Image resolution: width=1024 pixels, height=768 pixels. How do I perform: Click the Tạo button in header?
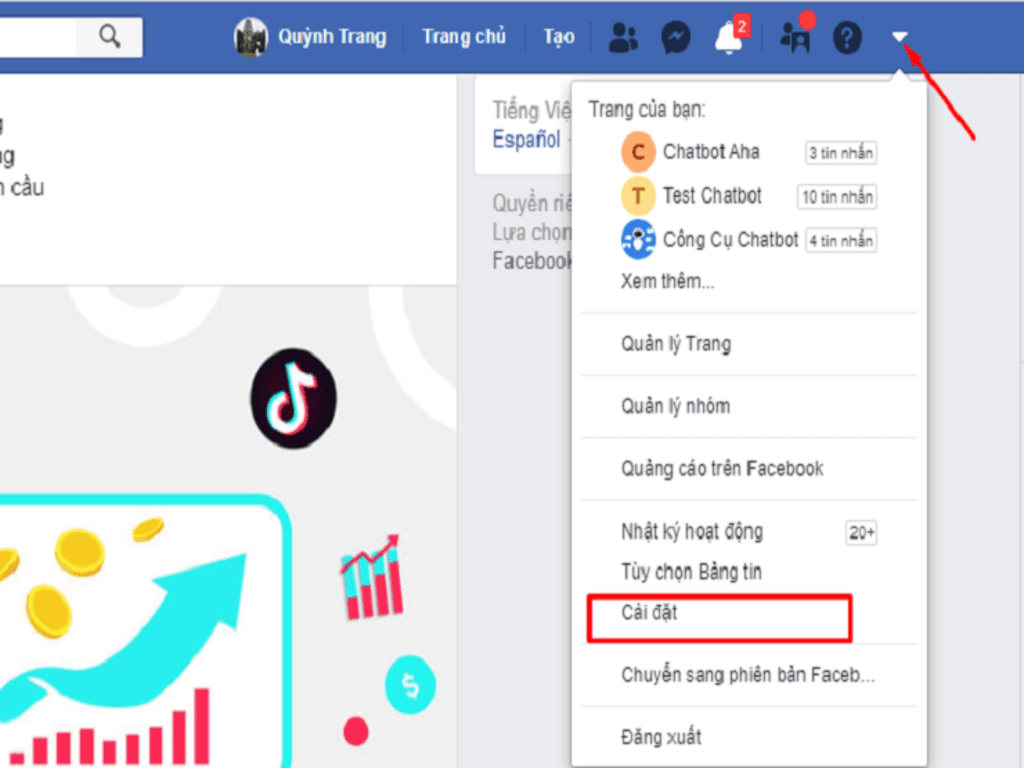559,37
